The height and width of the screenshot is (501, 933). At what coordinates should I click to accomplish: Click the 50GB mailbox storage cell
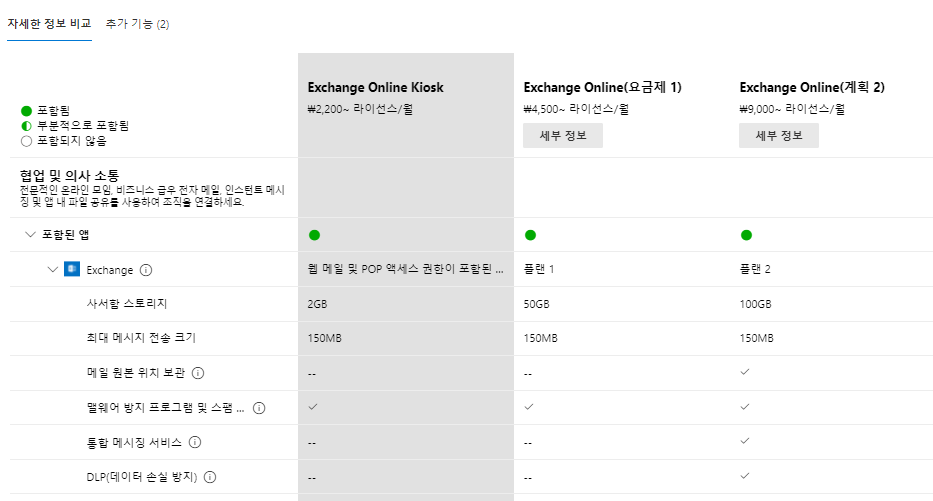tap(537, 304)
